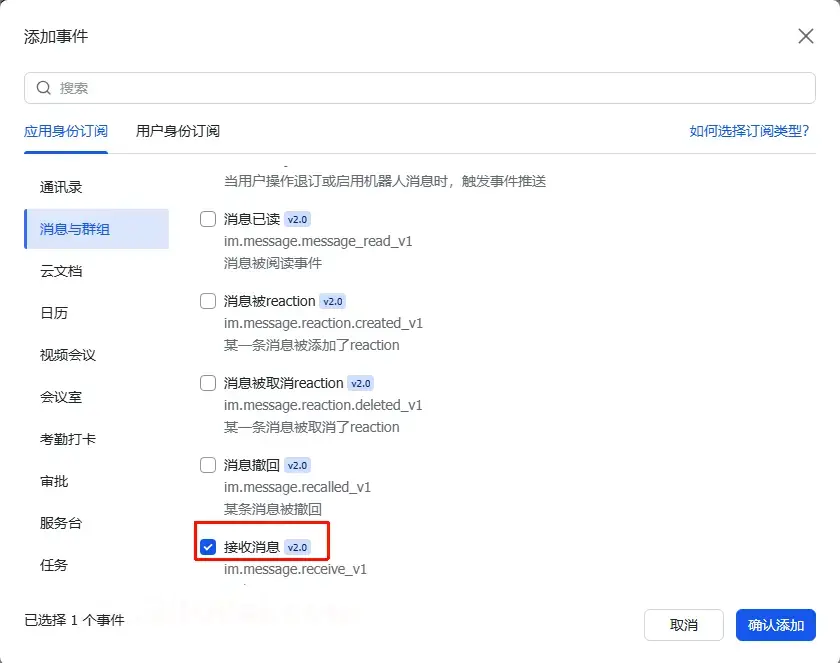Image resolution: width=840 pixels, height=663 pixels.
Task: Select the 消息撤回 event checkbox
Action: 208,465
